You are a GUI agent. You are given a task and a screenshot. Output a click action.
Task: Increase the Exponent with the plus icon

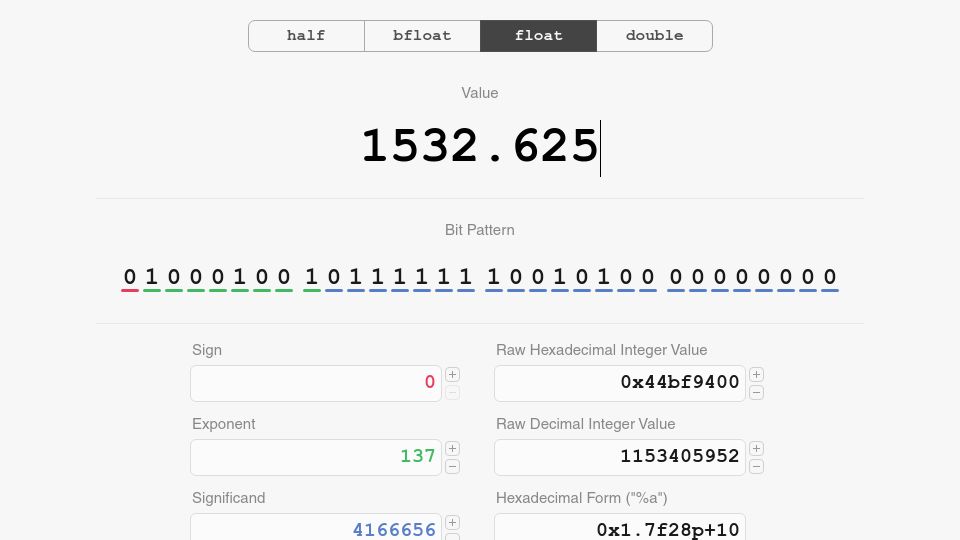[x=452, y=449]
